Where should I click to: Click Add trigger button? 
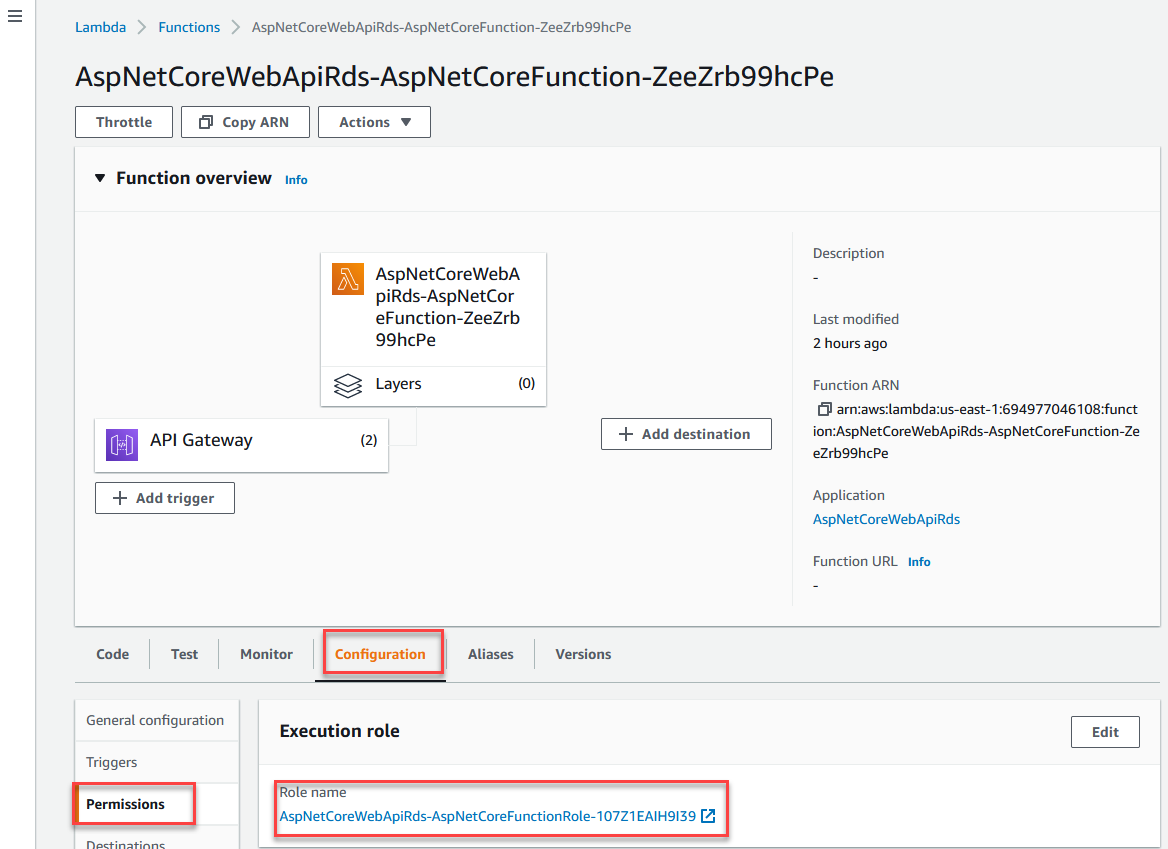coord(165,498)
